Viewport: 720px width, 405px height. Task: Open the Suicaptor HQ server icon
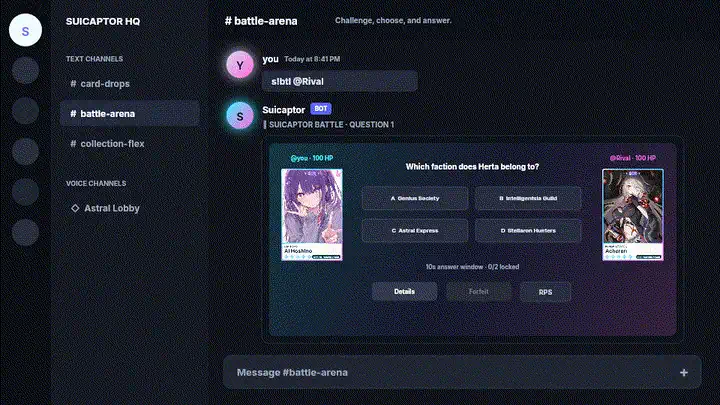[x=25, y=30]
